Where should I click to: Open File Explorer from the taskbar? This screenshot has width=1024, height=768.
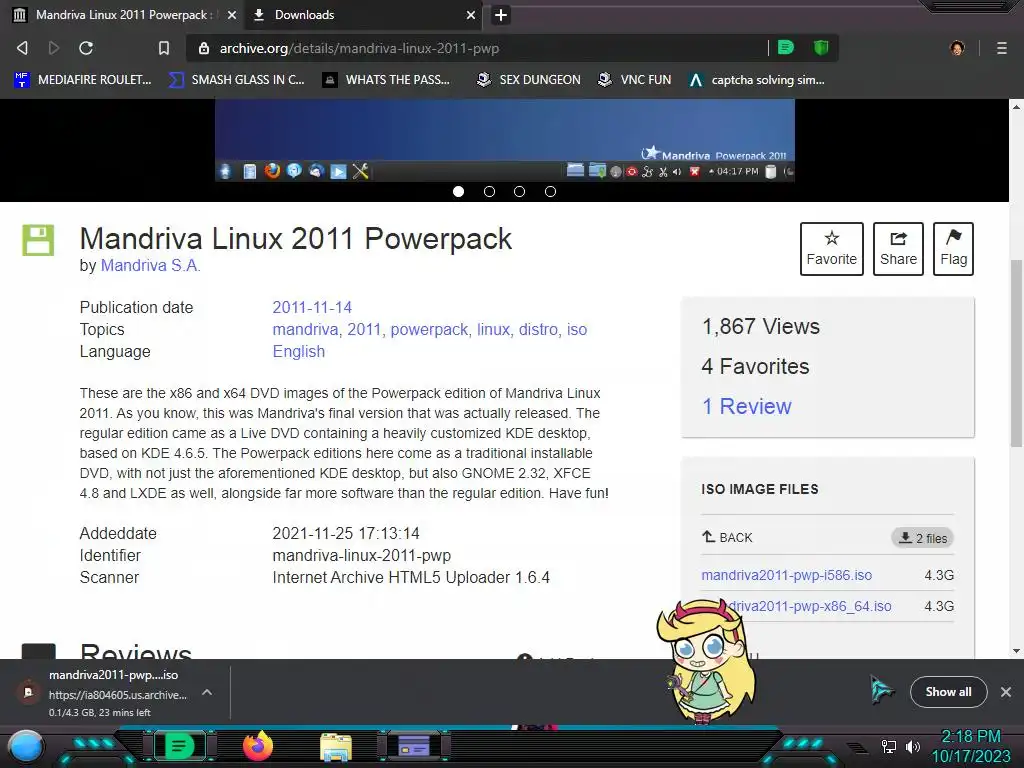pyautogui.click(x=336, y=746)
